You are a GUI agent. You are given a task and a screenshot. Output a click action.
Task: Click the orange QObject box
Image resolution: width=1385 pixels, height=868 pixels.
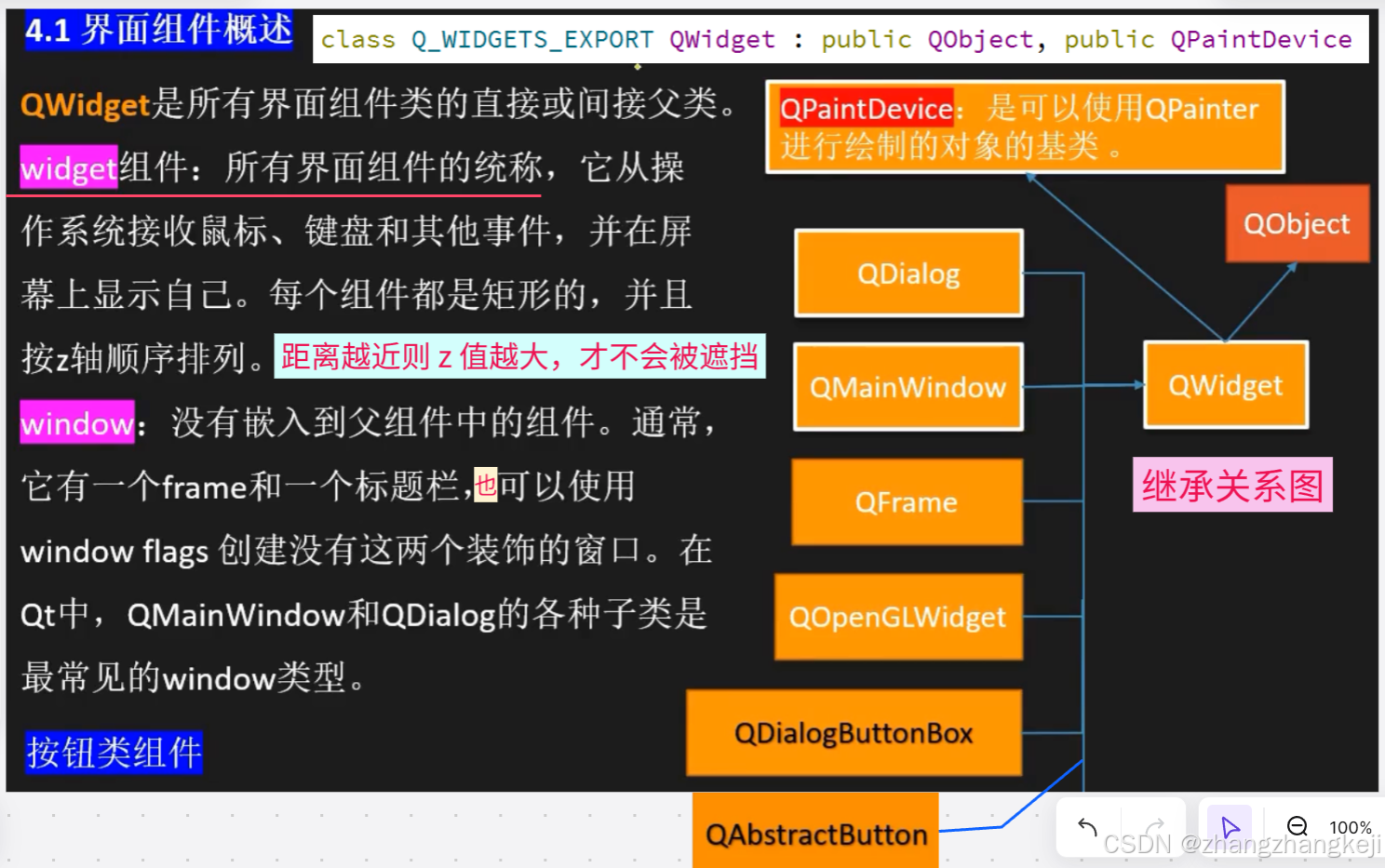[1298, 223]
